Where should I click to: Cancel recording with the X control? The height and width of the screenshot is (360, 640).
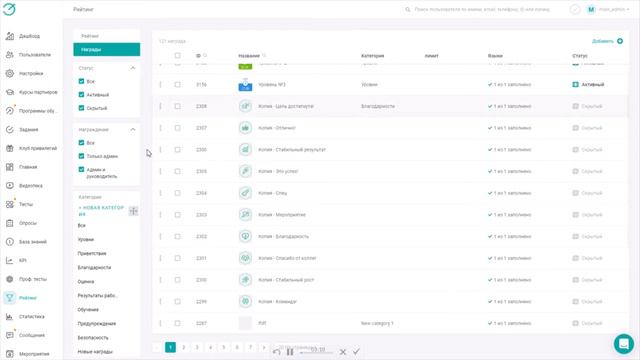tap(343, 351)
